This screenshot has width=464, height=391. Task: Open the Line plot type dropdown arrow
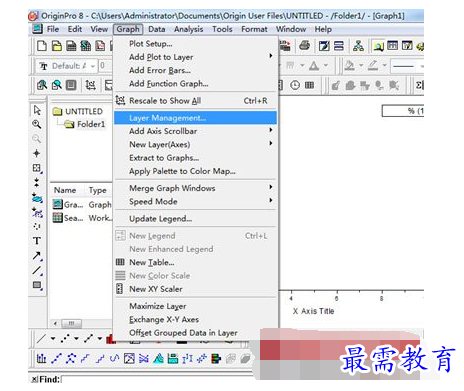[53, 339]
